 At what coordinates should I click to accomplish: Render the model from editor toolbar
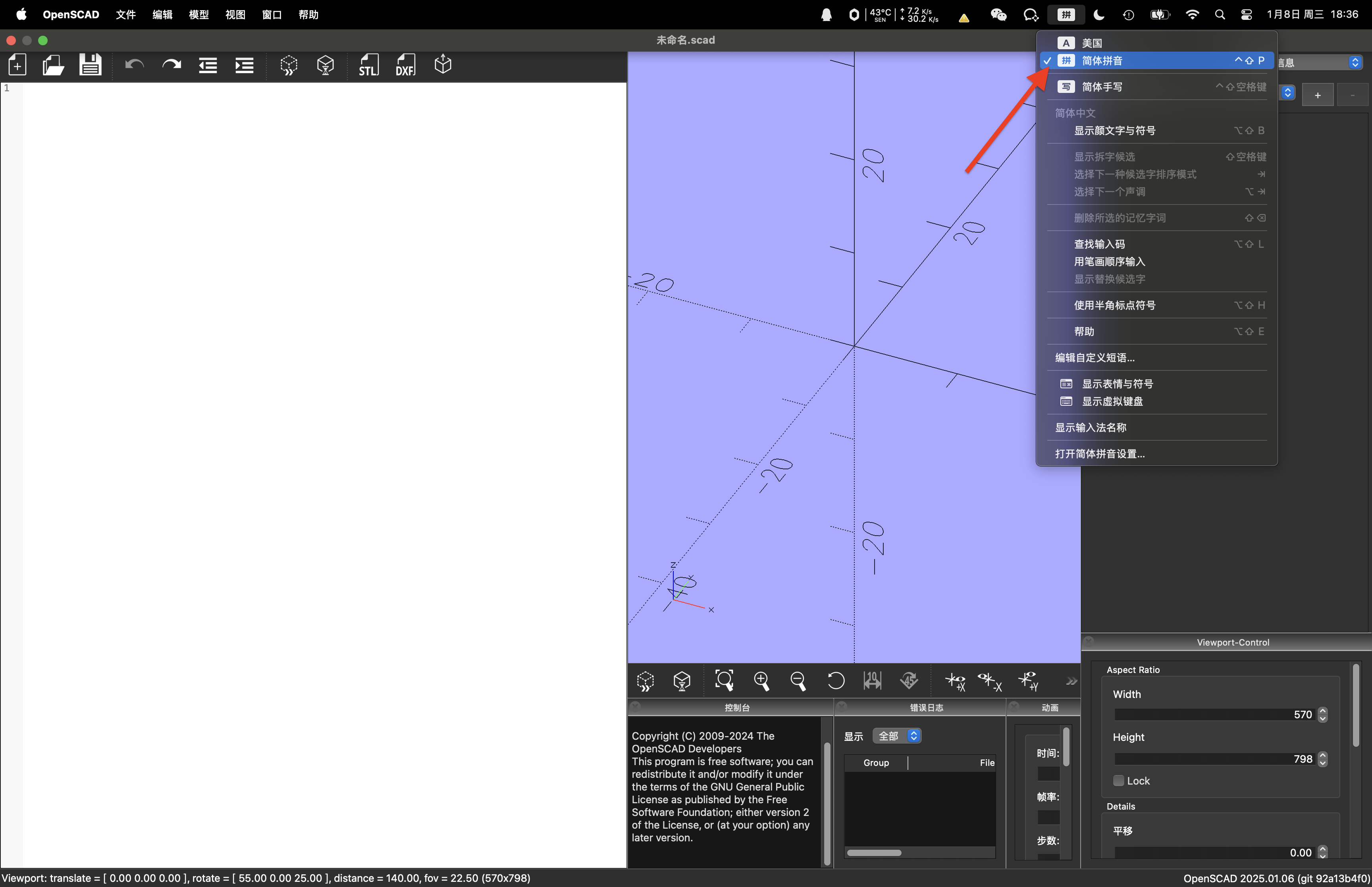pos(326,65)
